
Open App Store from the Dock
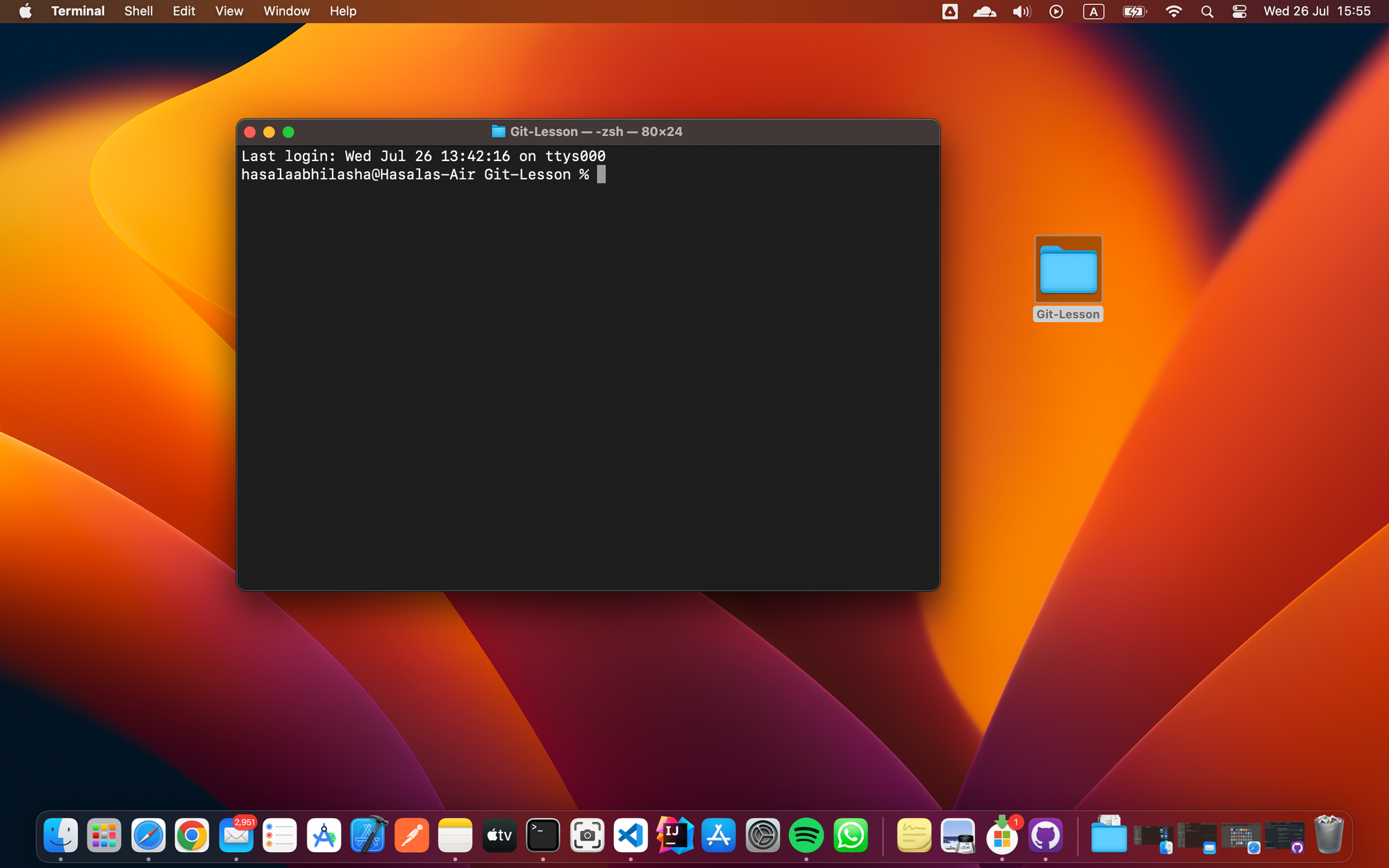(719, 835)
